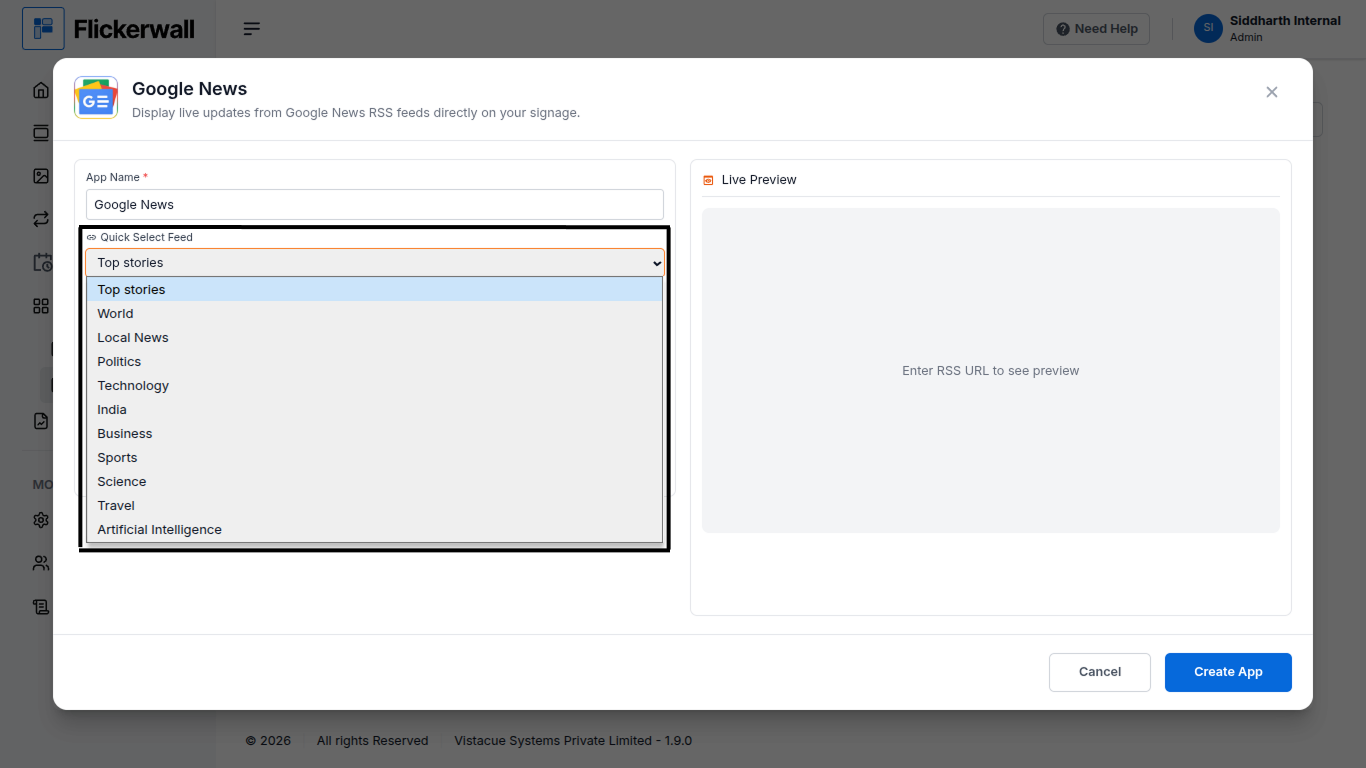
Task: Open the users people icon in sidebar
Action: (41, 563)
